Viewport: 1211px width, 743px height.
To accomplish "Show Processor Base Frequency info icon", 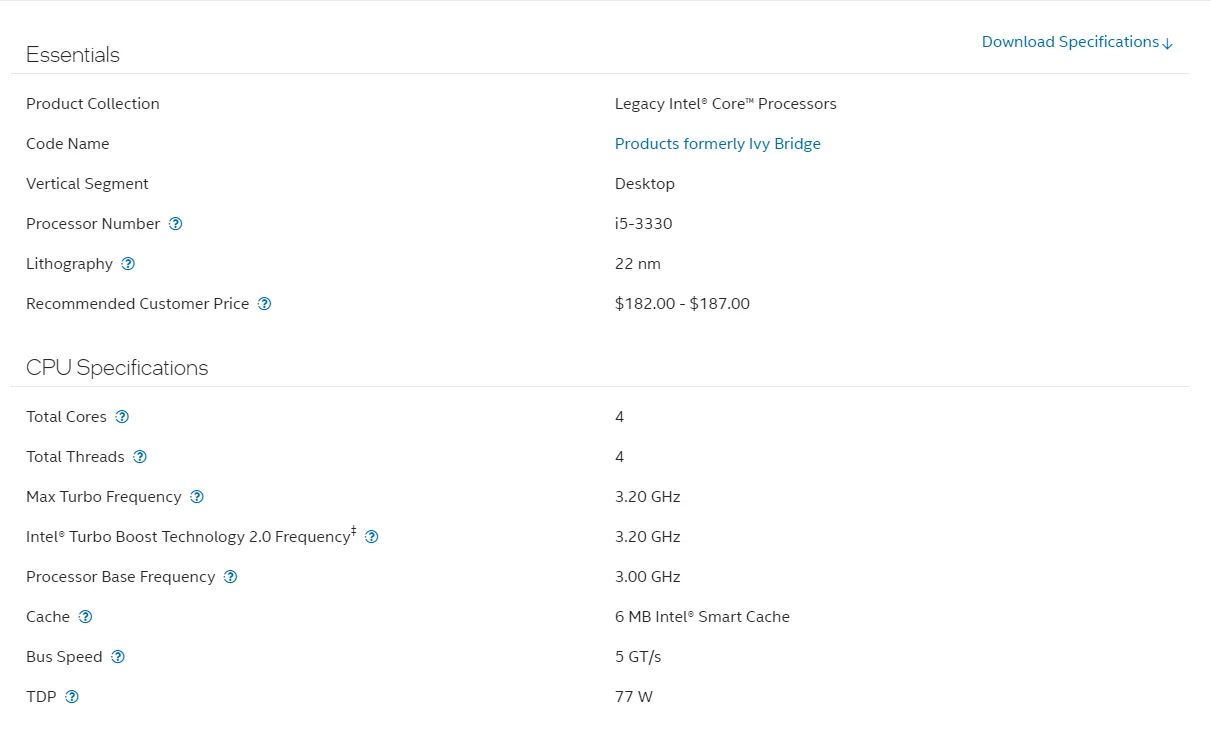I will pos(231,577).
